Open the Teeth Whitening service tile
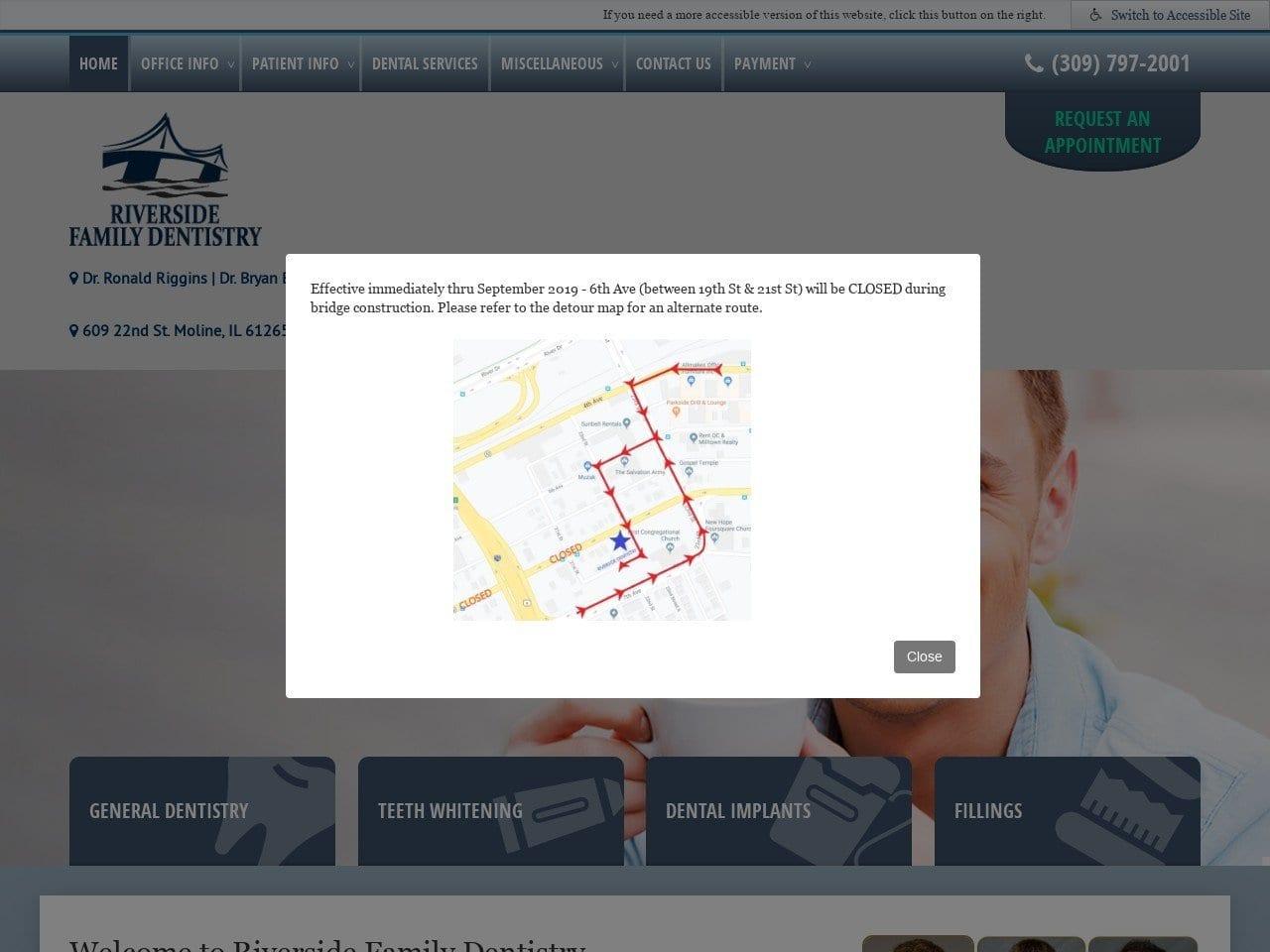 coord(491,811)
